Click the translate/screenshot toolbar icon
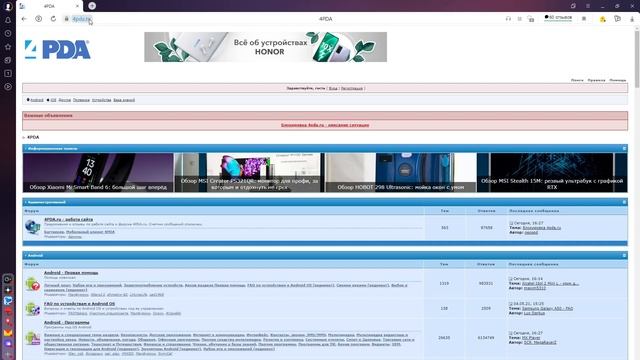Image resolution: width=640 pixels, height=360 pixels. click(531, 19)
